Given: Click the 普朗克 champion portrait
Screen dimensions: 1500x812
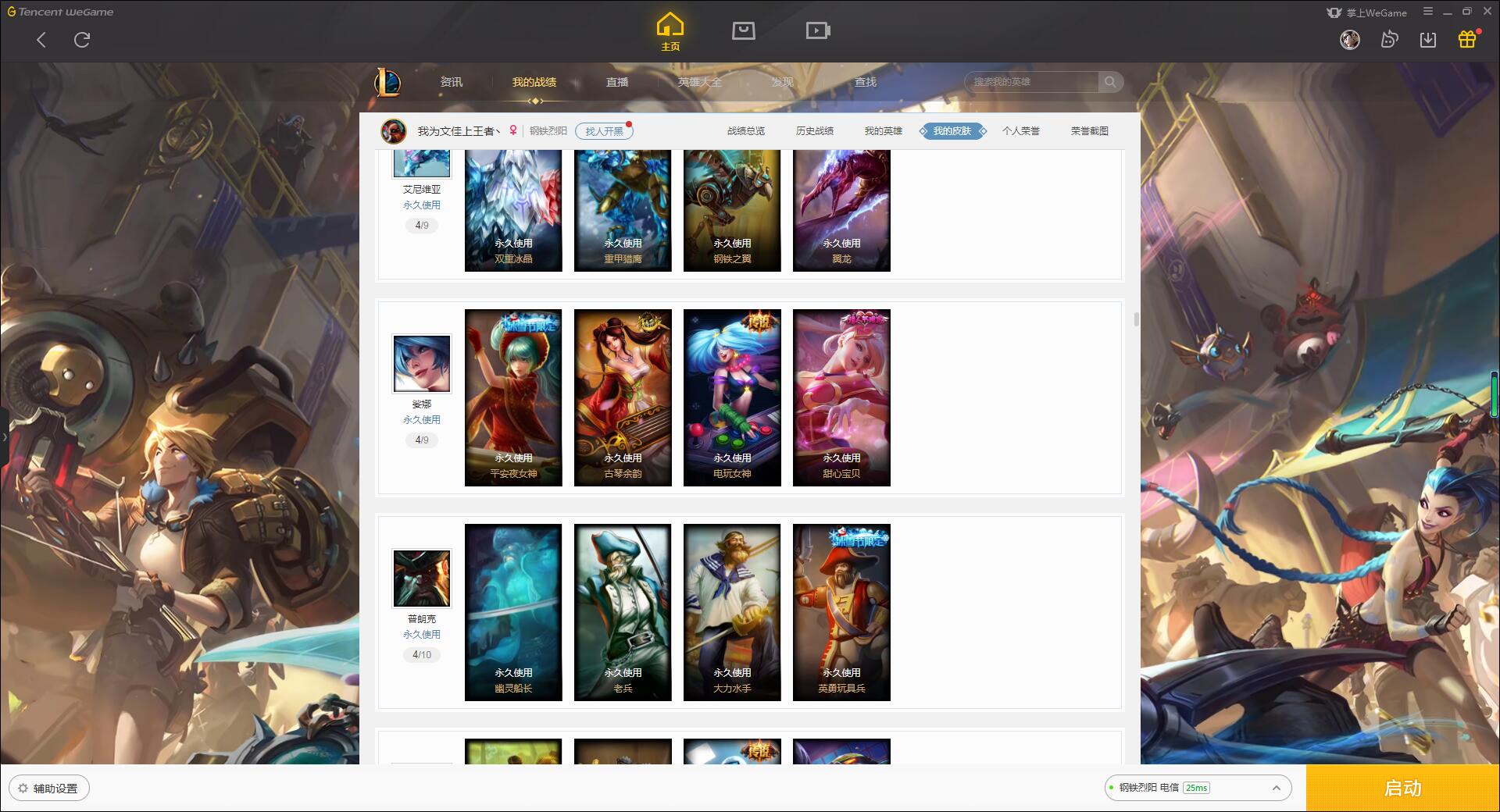Looking at the screenshot, I should (422, 579).
